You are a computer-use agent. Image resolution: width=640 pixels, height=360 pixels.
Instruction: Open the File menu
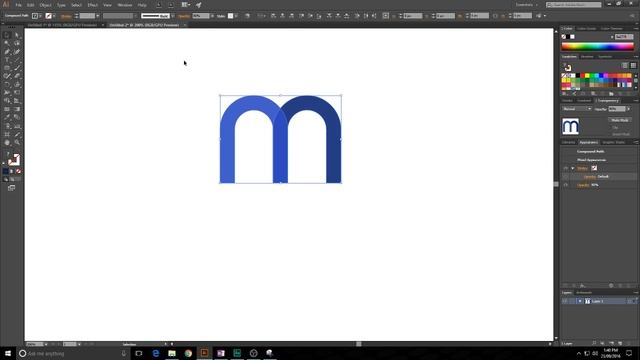pyautogui.click(x=18, y=5)
